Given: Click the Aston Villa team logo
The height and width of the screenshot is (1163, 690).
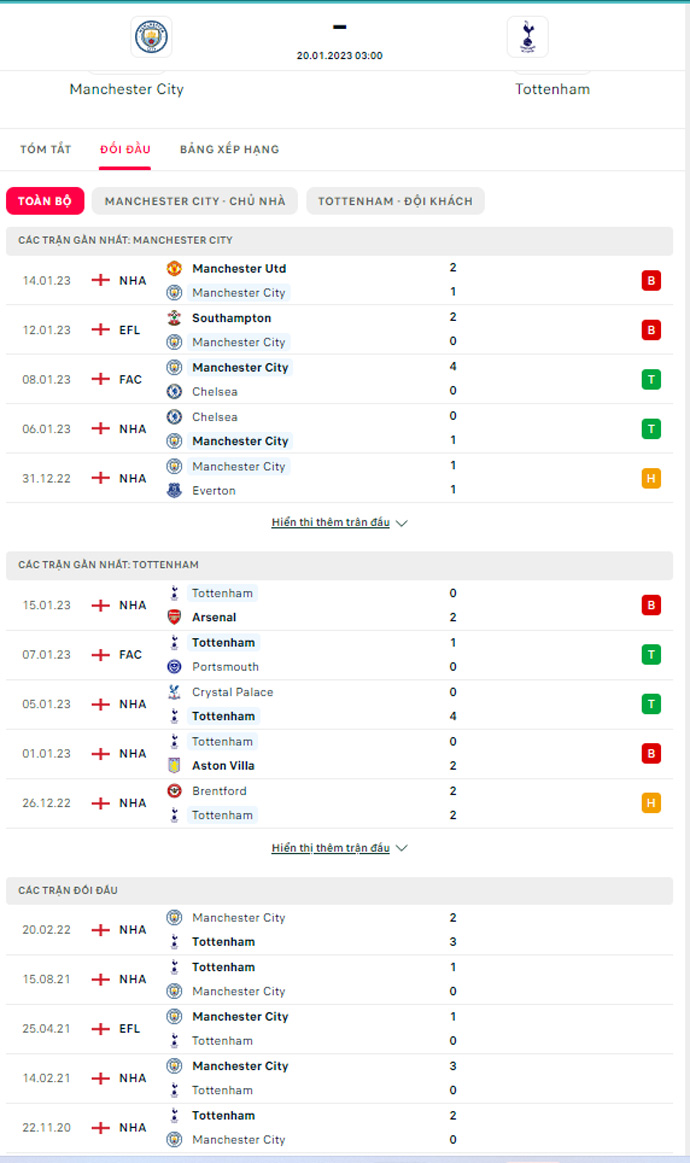Looking at the screenshot, I should click(x=174, y=766).
